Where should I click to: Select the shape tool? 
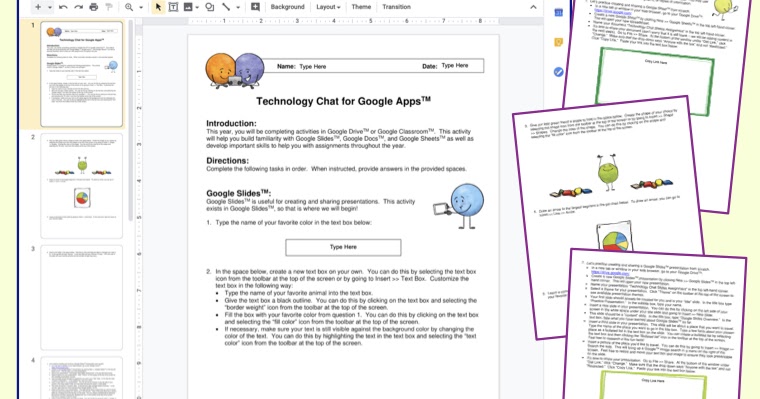(x=209, y=7)
